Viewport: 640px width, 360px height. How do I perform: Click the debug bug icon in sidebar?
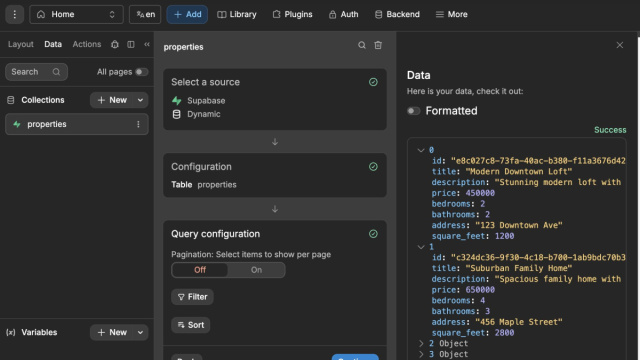pos(115,44)
